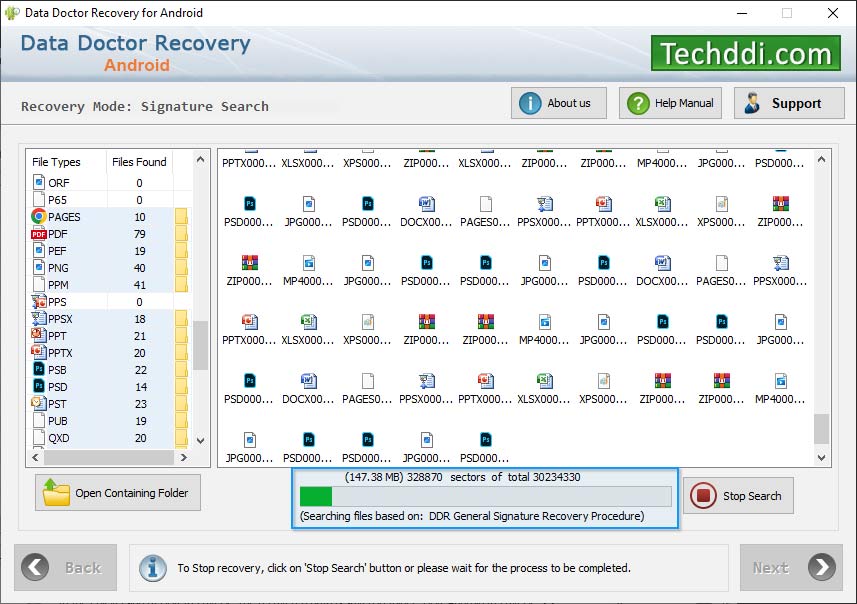Click the PSD Photoshop icon in file types list
The height and width of the screenshot is (604, 857).
[39, 386]
